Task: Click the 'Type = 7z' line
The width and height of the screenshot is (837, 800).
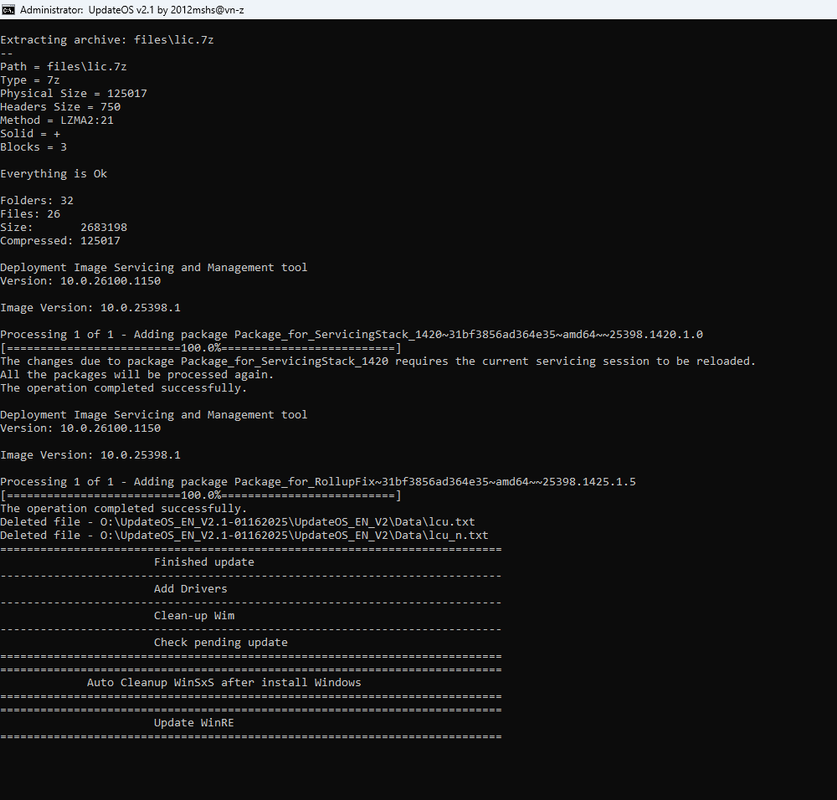Action: click(30, 80)
